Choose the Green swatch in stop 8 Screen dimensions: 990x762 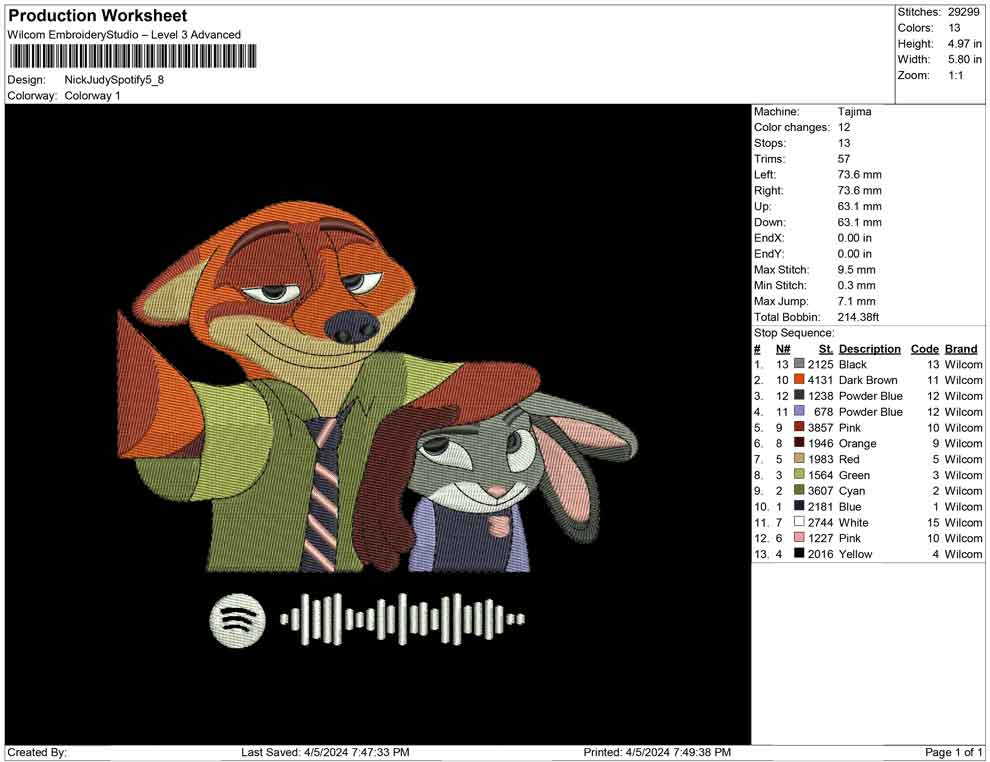coord(799,475)
